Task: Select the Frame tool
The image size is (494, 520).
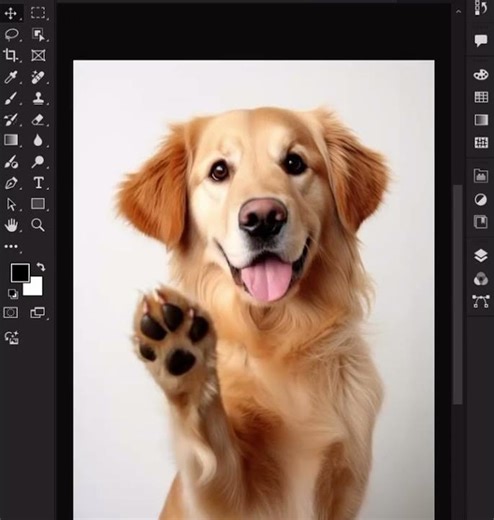Action: click(38, 55)
